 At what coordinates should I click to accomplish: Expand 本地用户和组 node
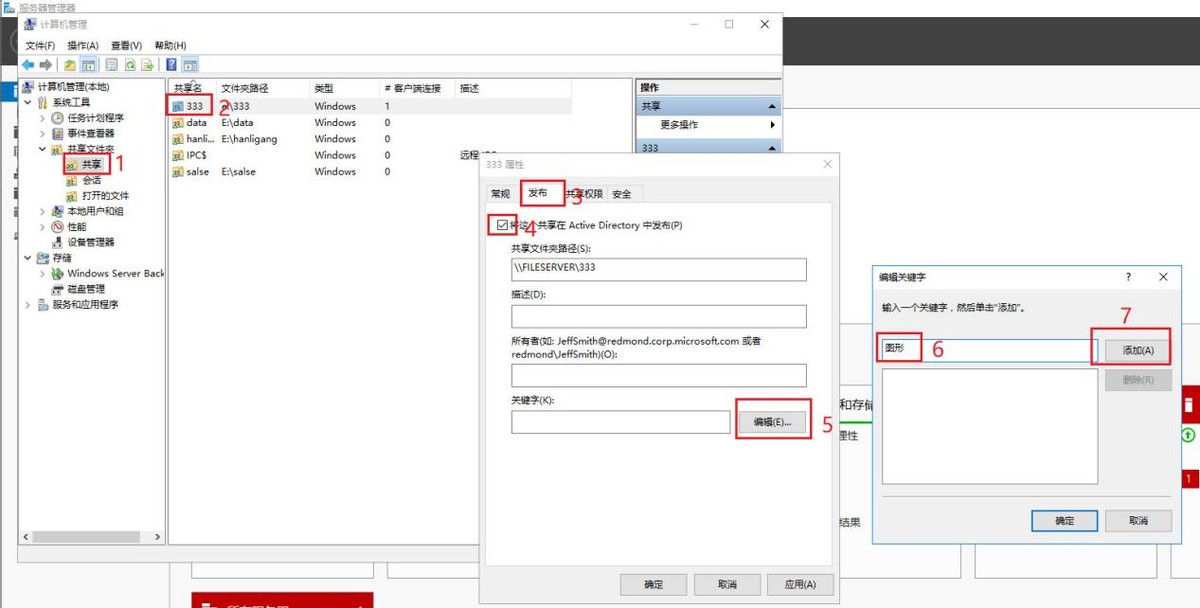[x=41, y=209]
